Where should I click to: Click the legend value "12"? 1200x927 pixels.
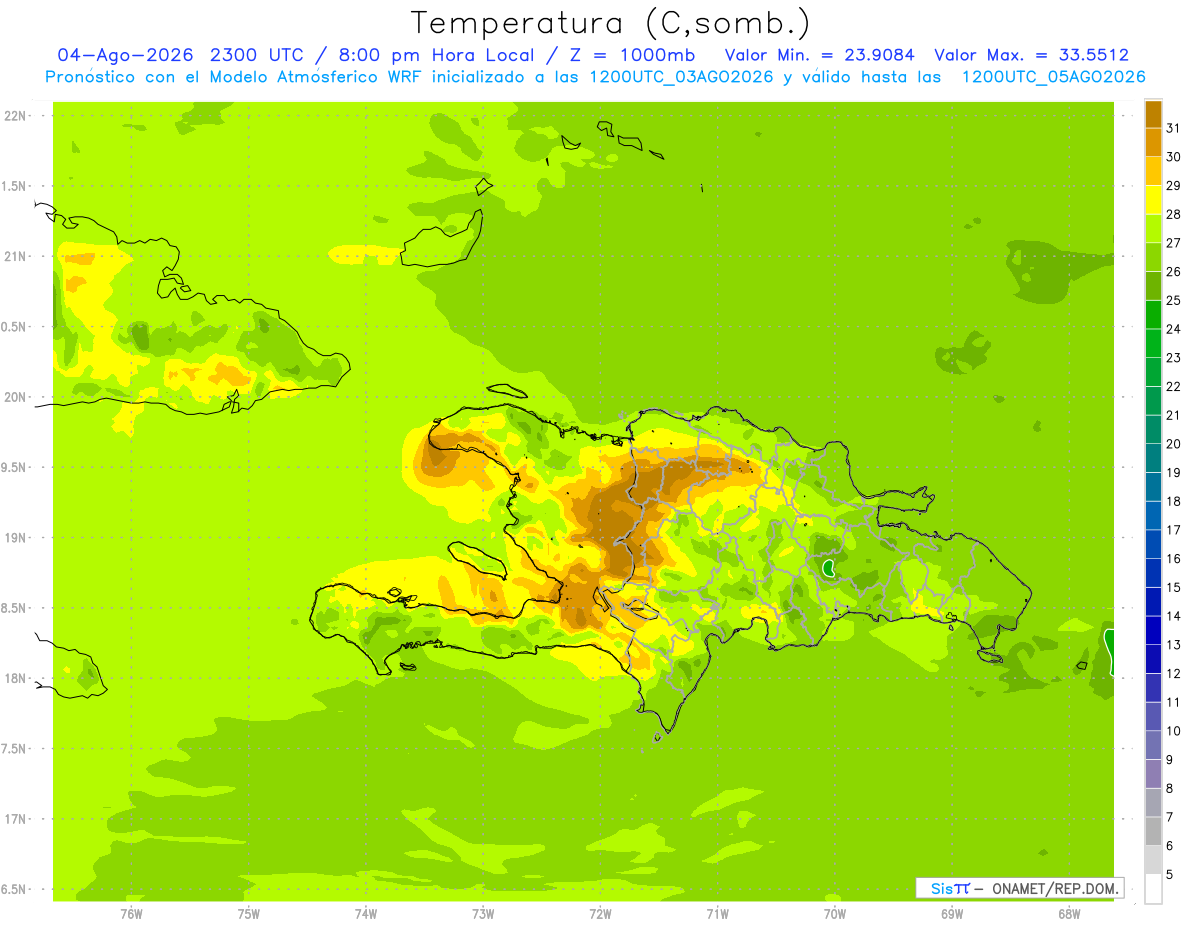coord(1174,673)
